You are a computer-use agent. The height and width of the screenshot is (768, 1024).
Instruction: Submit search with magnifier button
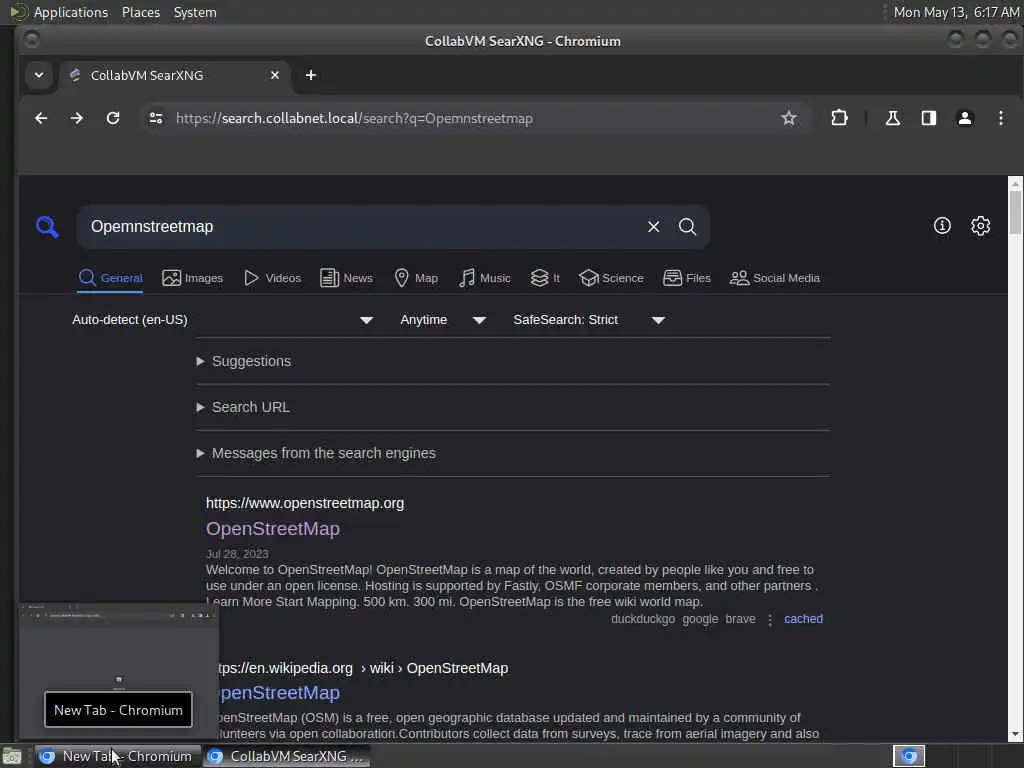pos(687,227)
